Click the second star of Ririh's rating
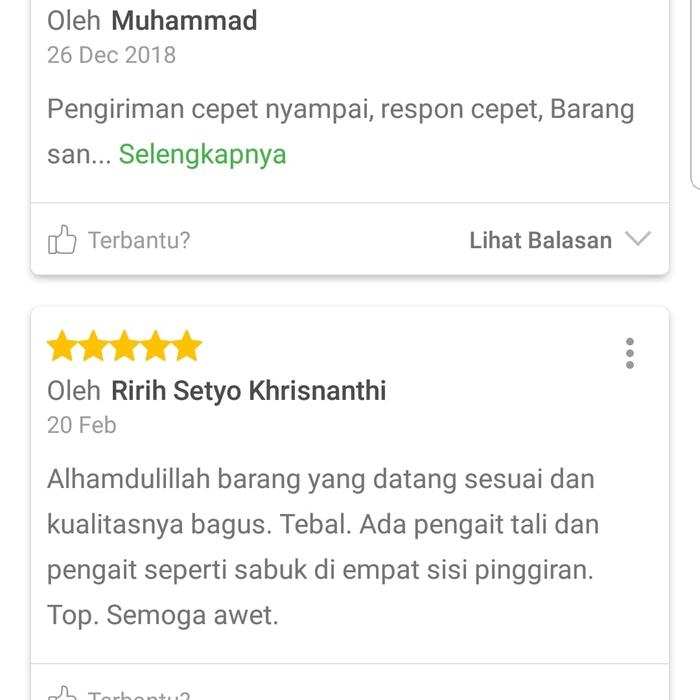The height and width of the screenshot is (700, 700). pos(93,347)
